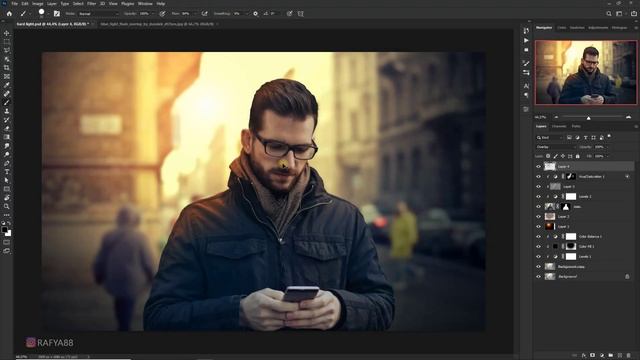
Task: Toggle visibility of Color Fill 1 layer
Action: (538, 247)
